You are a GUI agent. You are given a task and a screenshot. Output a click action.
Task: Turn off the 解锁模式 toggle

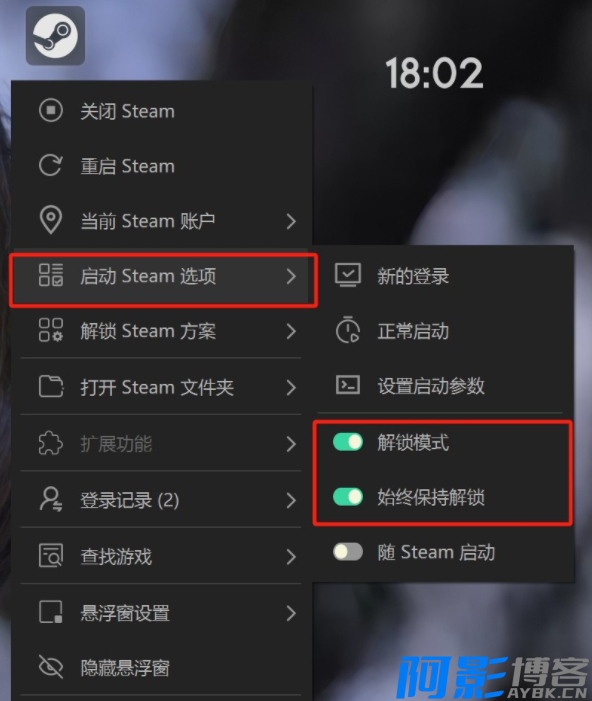click(348, 442)
